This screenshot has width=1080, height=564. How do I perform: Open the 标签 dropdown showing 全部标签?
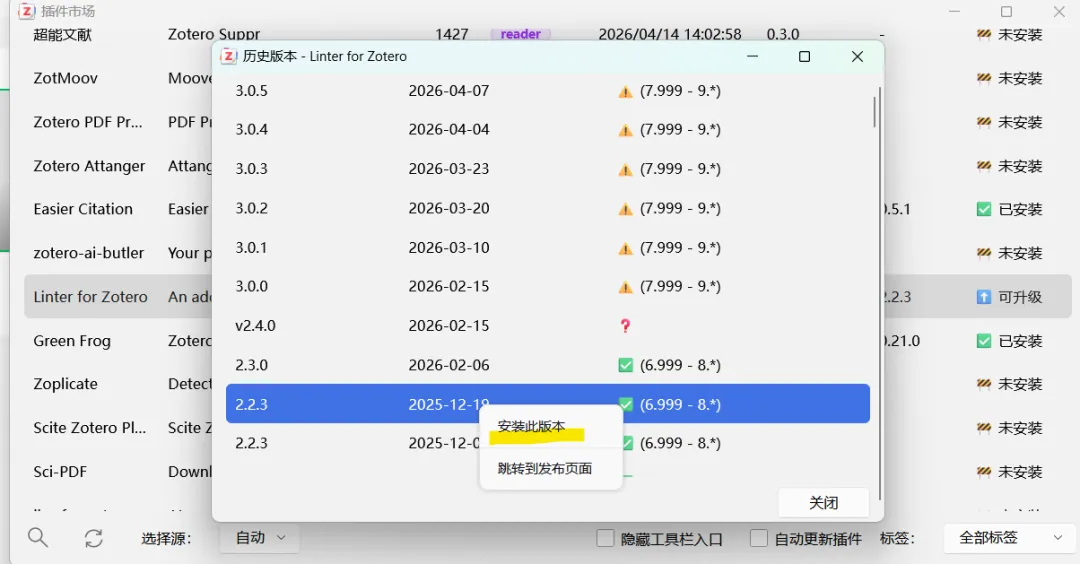tap(1009, 538)
